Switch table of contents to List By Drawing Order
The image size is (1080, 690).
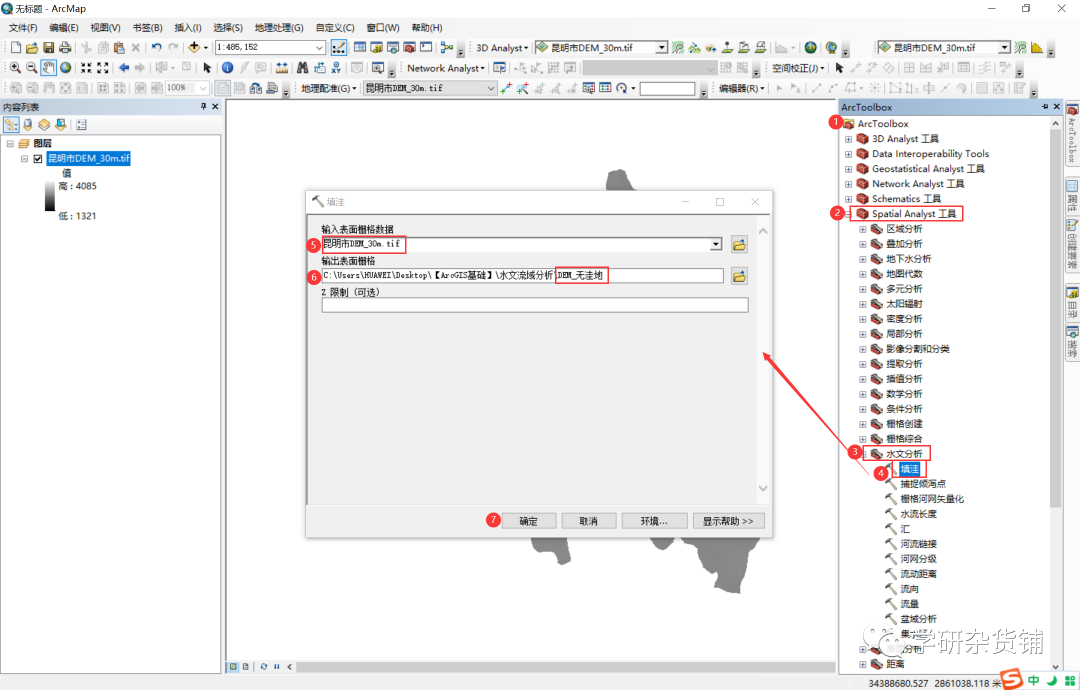pos(11,125)
